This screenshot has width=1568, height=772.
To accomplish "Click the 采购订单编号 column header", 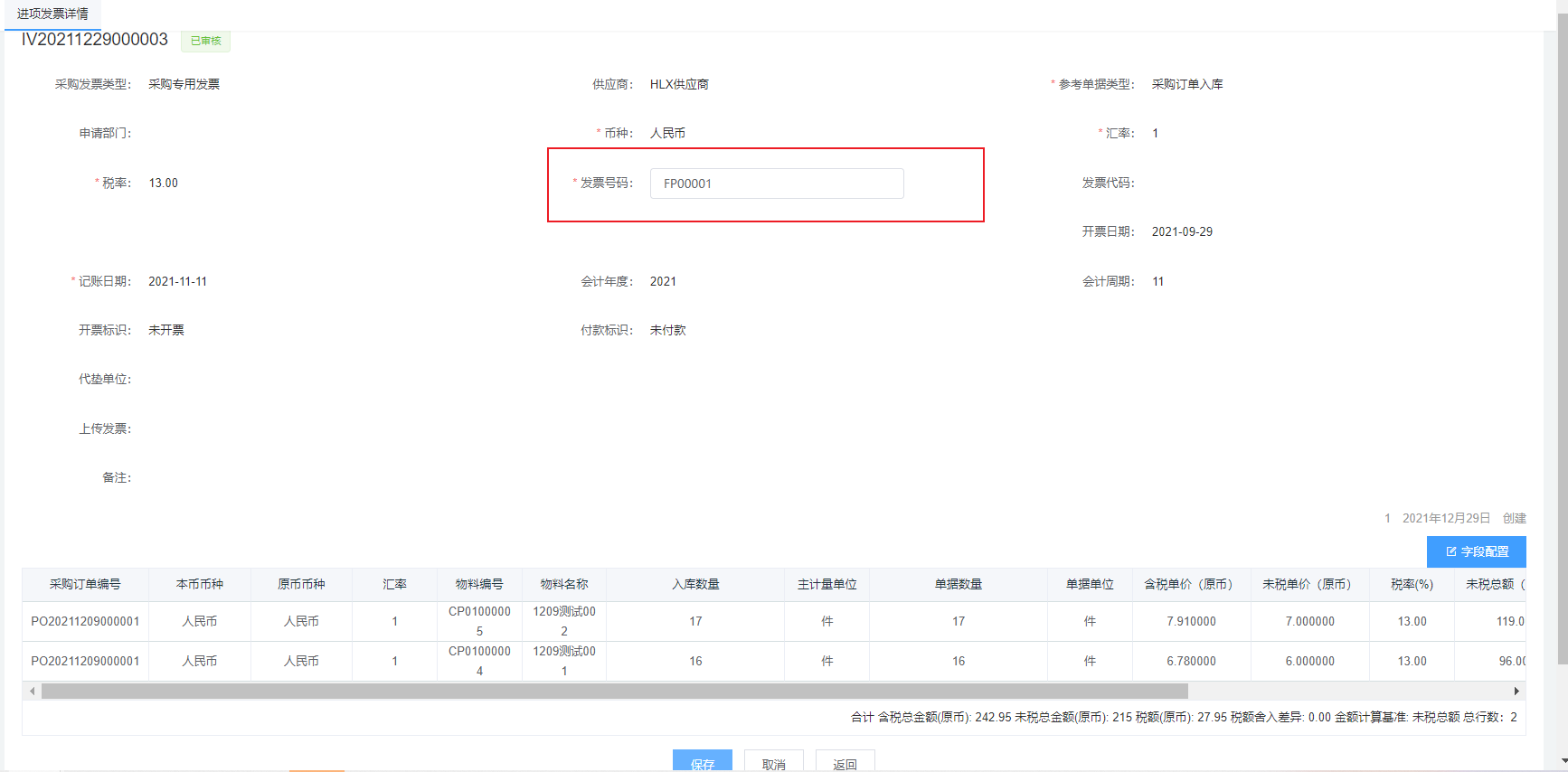I will pyautogui.click(x=85, y=585).
